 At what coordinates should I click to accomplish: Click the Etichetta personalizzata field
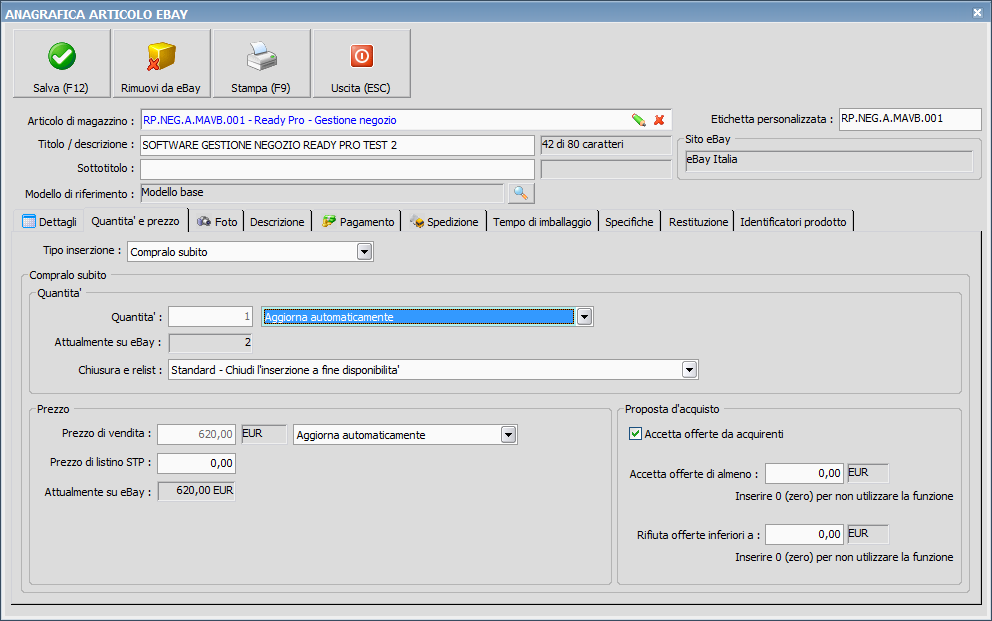point(910,119)
